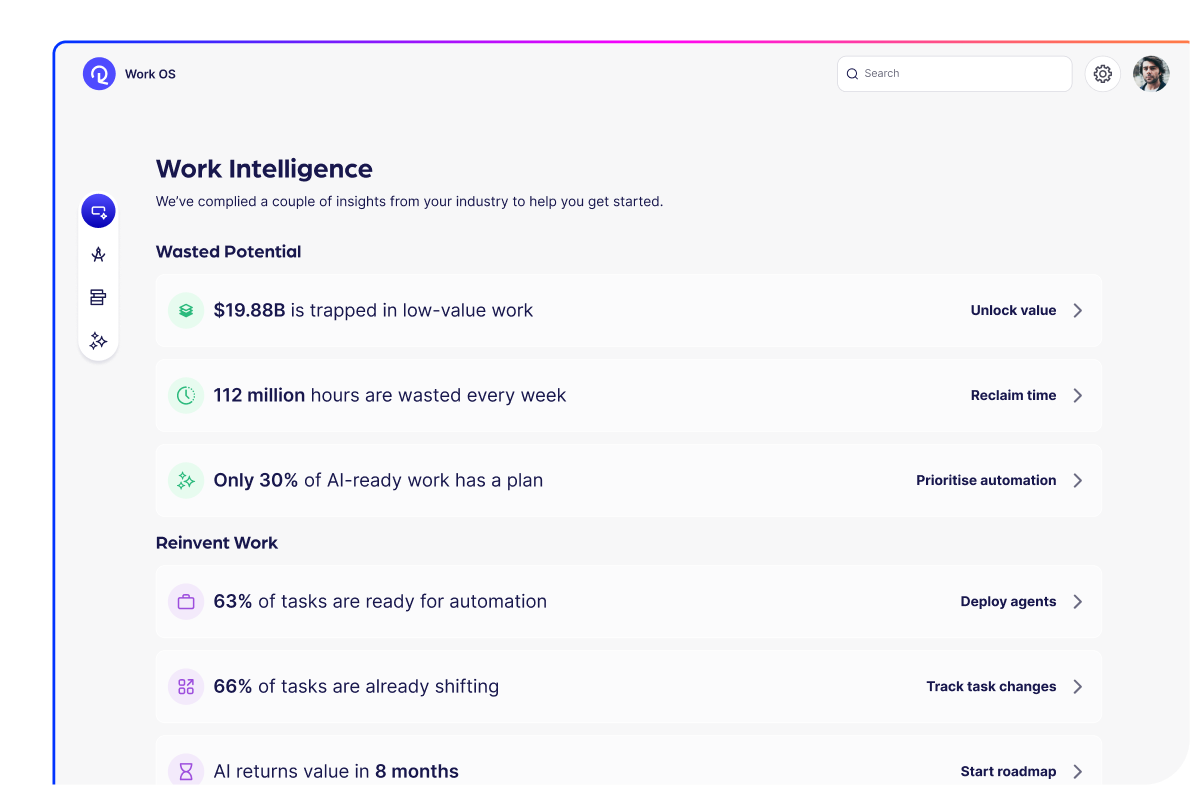The height and width of the screenshot is (785, 1190).
Task: Click the sparkles icon beside Only 30%
Action: coord(186,480)
